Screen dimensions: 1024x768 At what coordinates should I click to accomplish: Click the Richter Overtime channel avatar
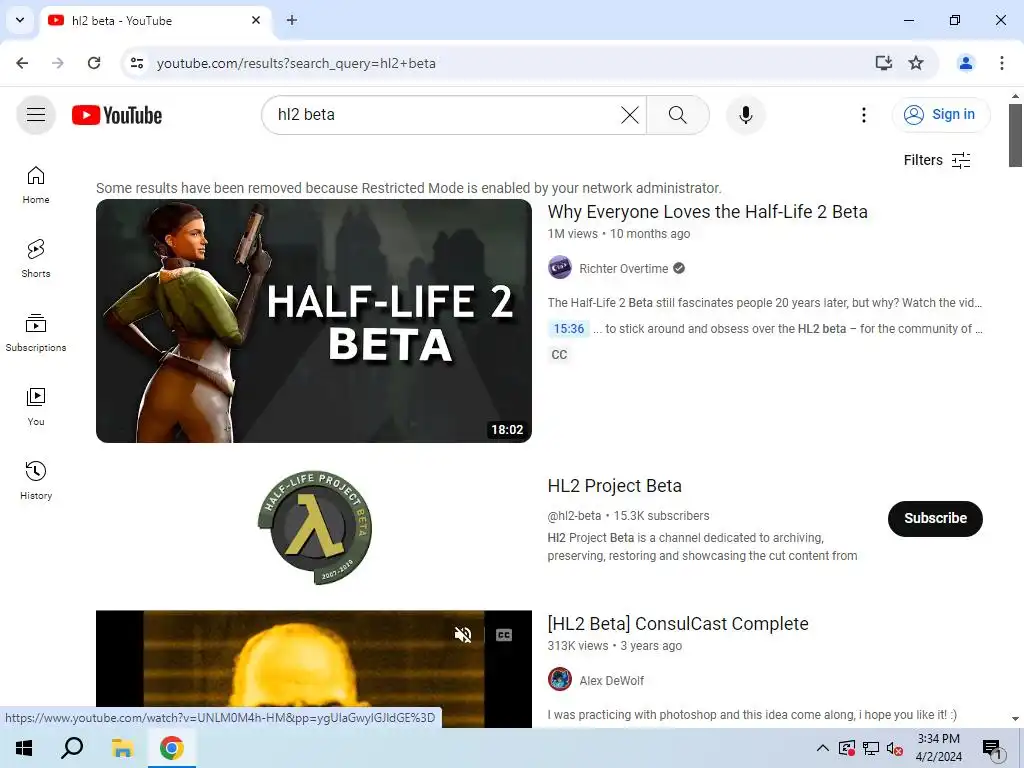(x=560, y=268)
